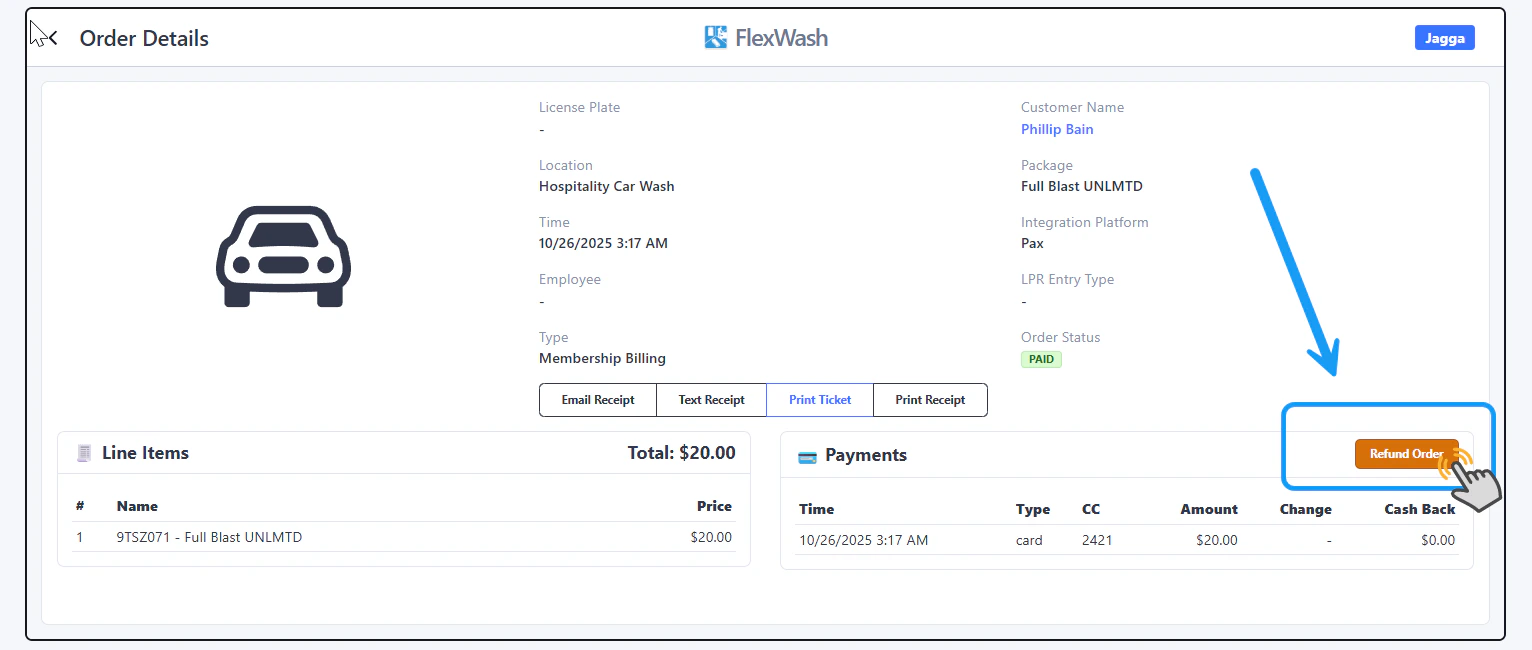
Task: Click the Membership Billing type value
Action: coord(602,358)
